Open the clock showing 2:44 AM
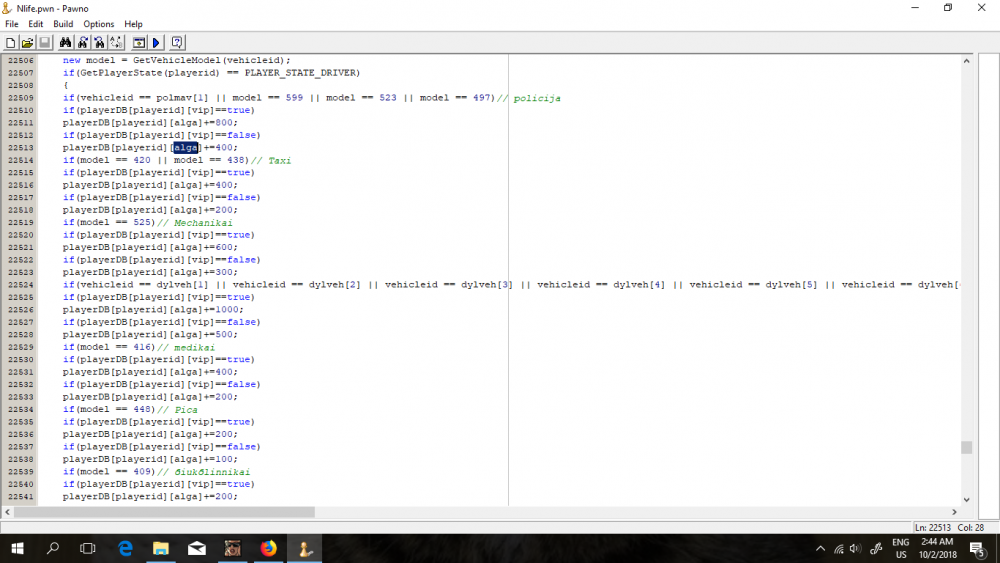The width and height of the screenshot is (1000, 563). pos(938,548)
